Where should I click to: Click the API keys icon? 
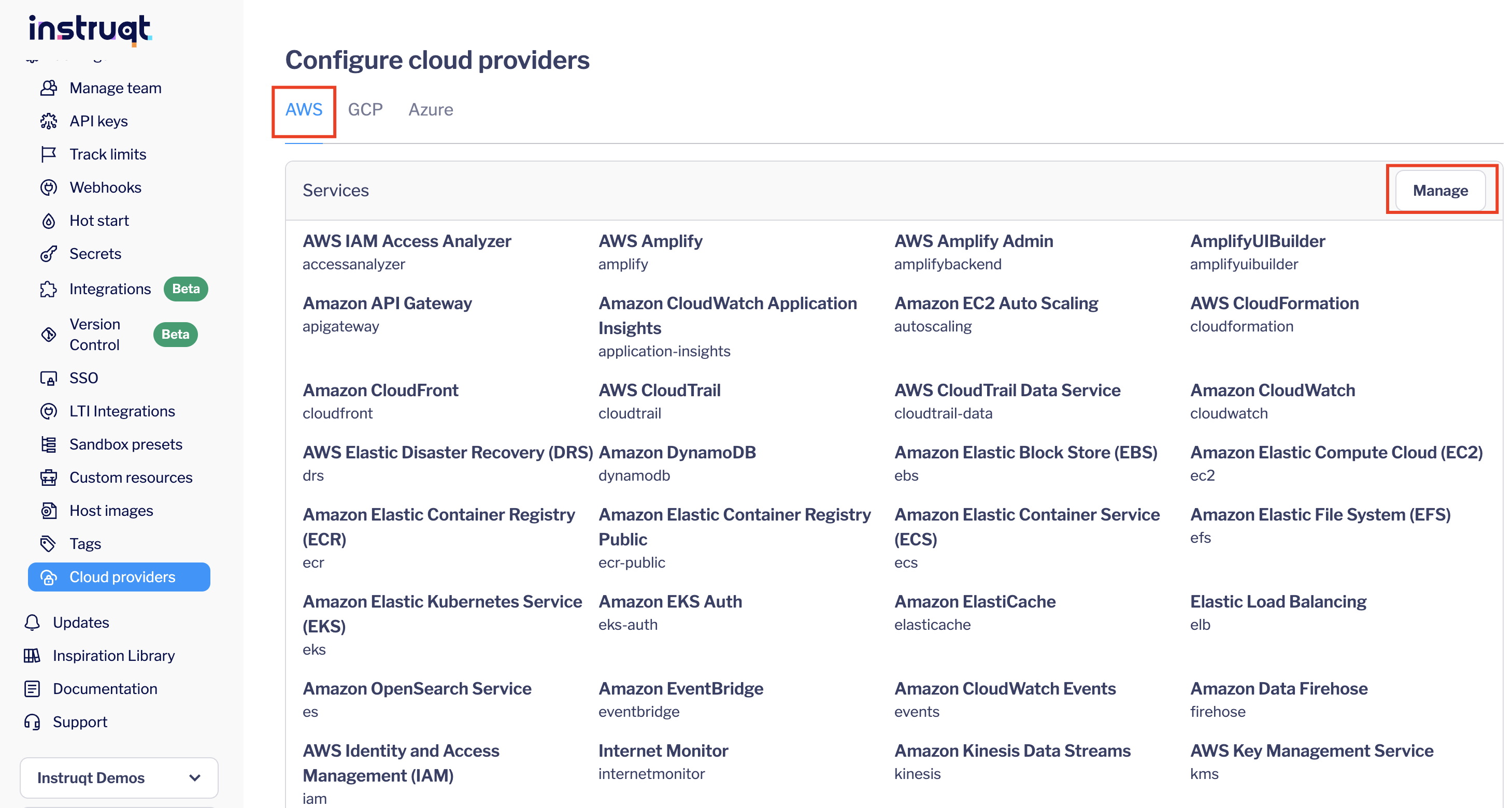pyautogui.click(x=49, y=122)
